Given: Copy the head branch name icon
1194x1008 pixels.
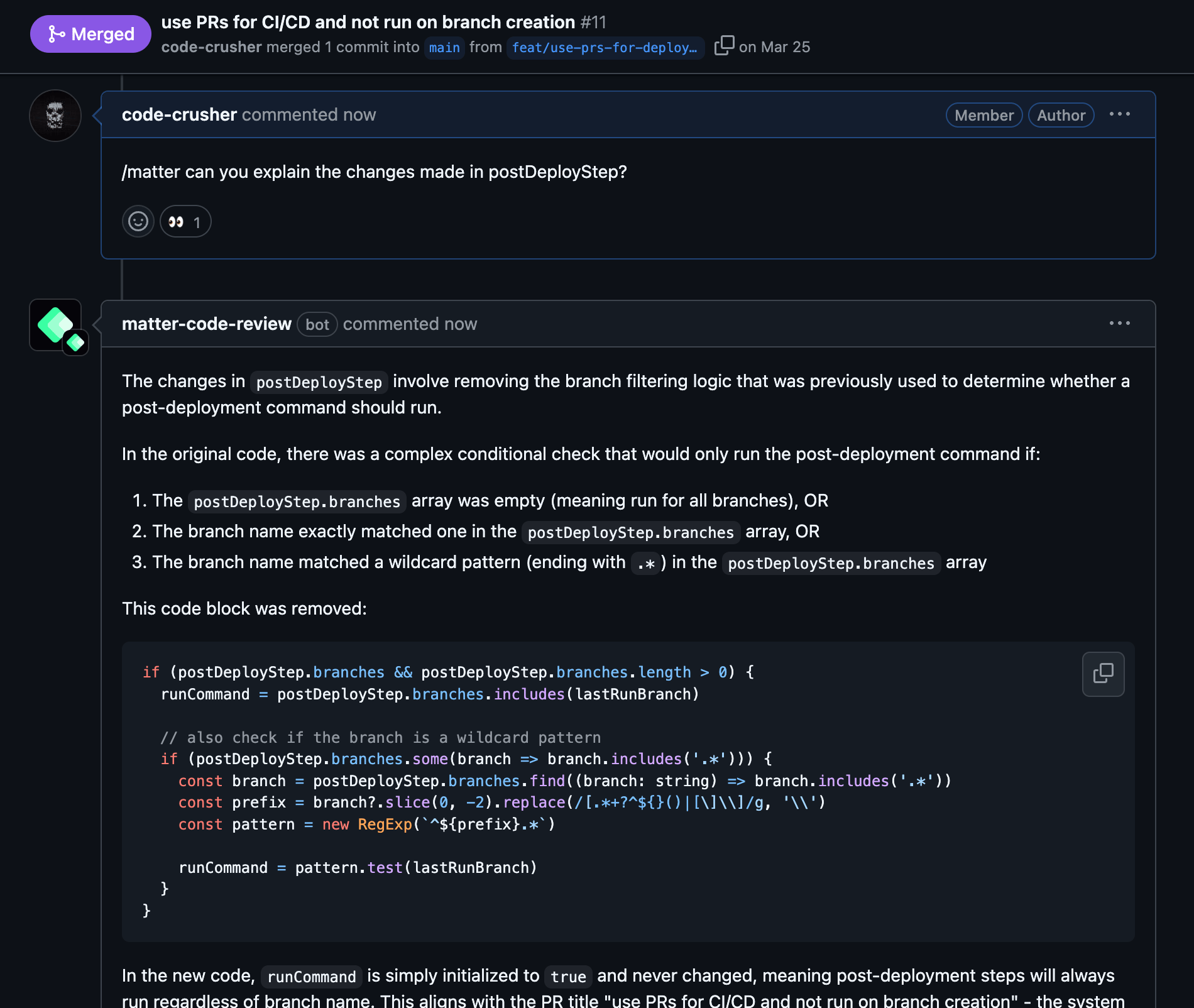Looking at the screenshot, I should (x=724, y=46).
